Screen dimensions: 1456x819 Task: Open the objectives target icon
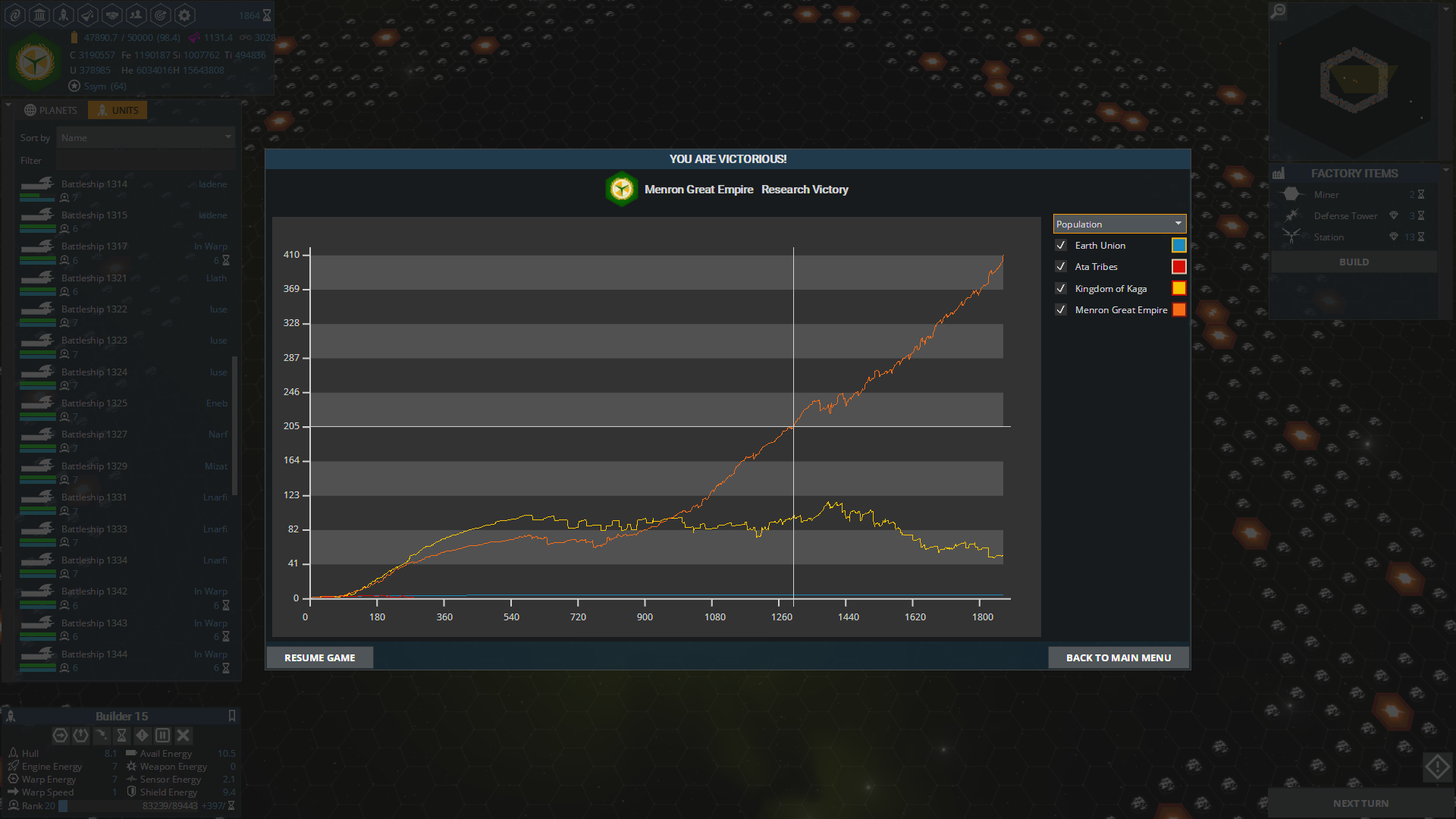[x=161, y=14]
